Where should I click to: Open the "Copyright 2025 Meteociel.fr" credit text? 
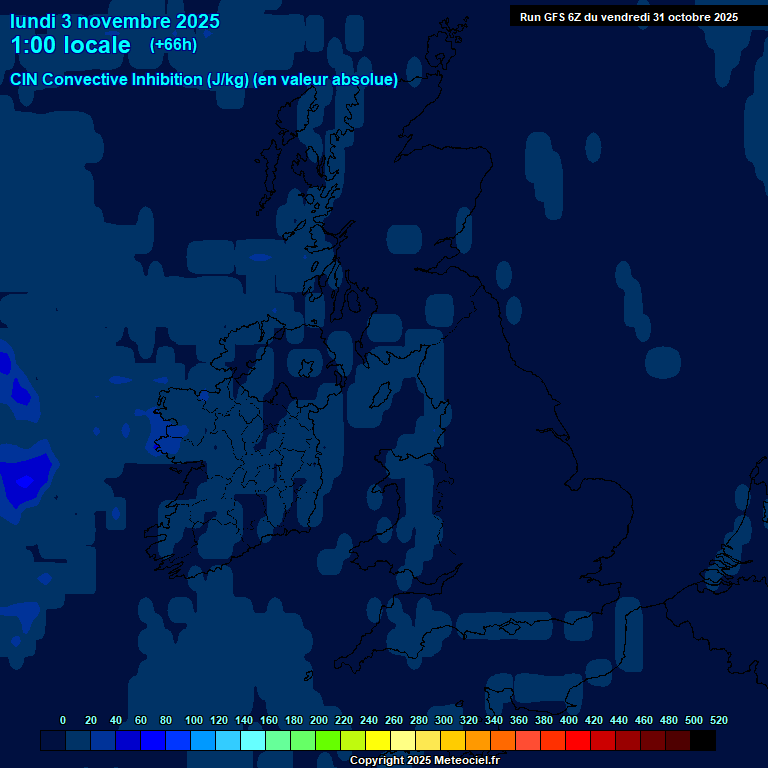coord(424,760)
